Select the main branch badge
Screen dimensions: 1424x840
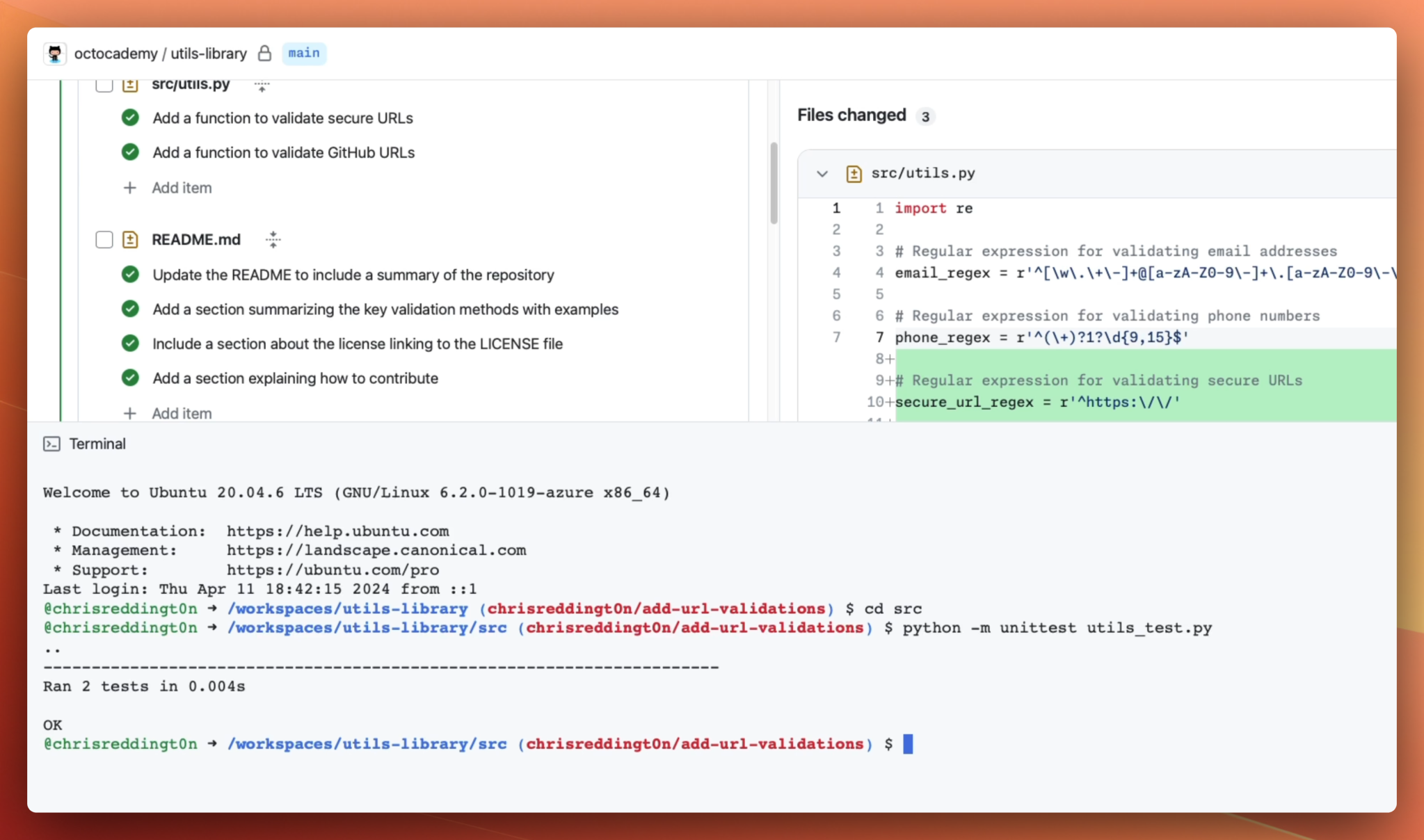304,53
